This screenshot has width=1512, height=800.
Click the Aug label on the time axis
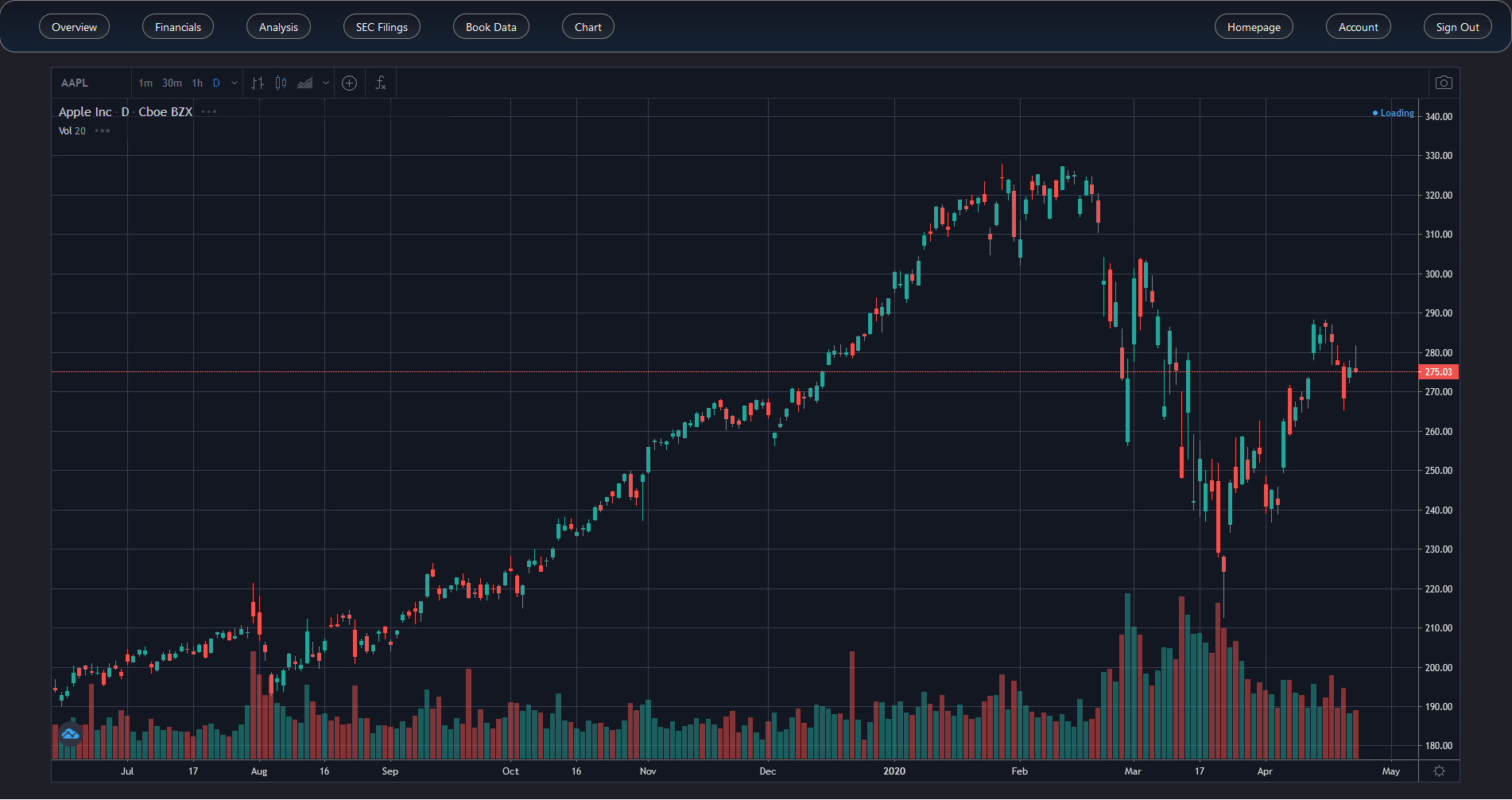259,771
